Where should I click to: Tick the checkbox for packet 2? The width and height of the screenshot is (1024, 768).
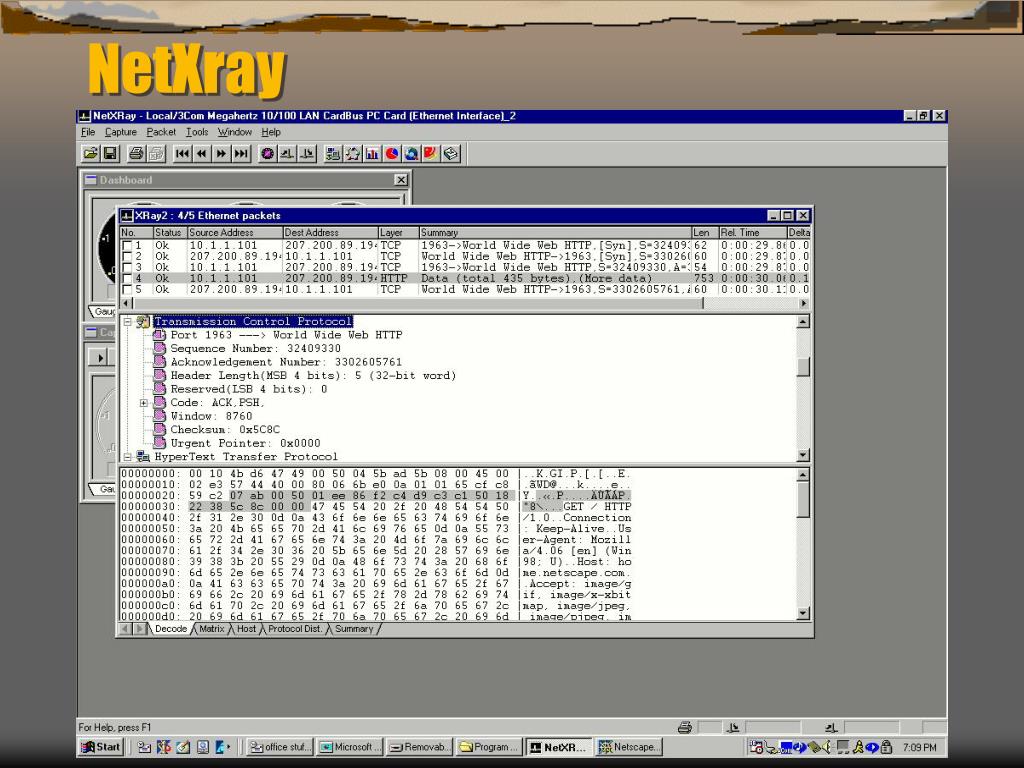127,257
